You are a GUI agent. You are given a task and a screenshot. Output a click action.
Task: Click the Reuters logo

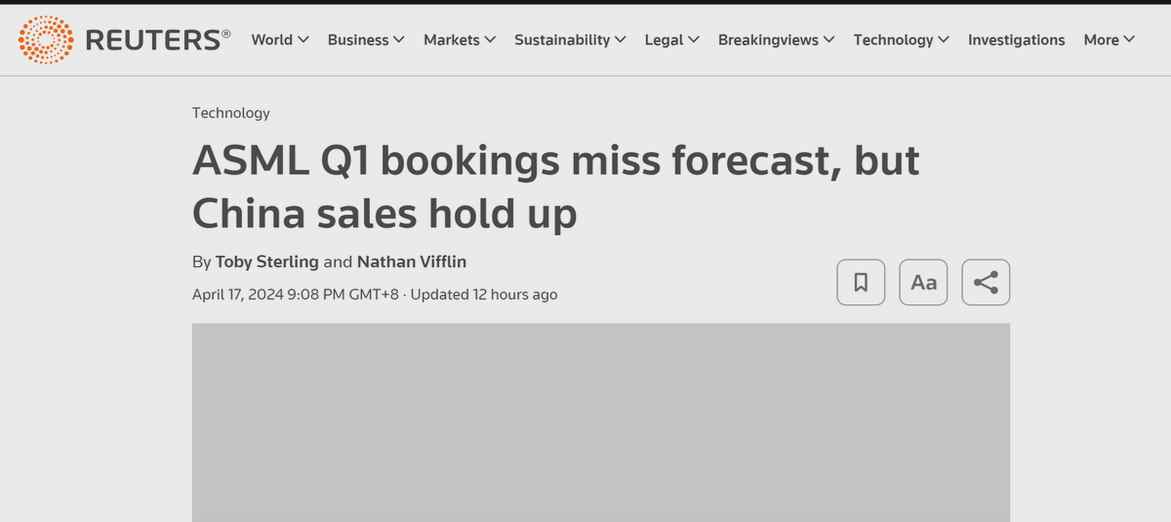click(x=124, y=40)
